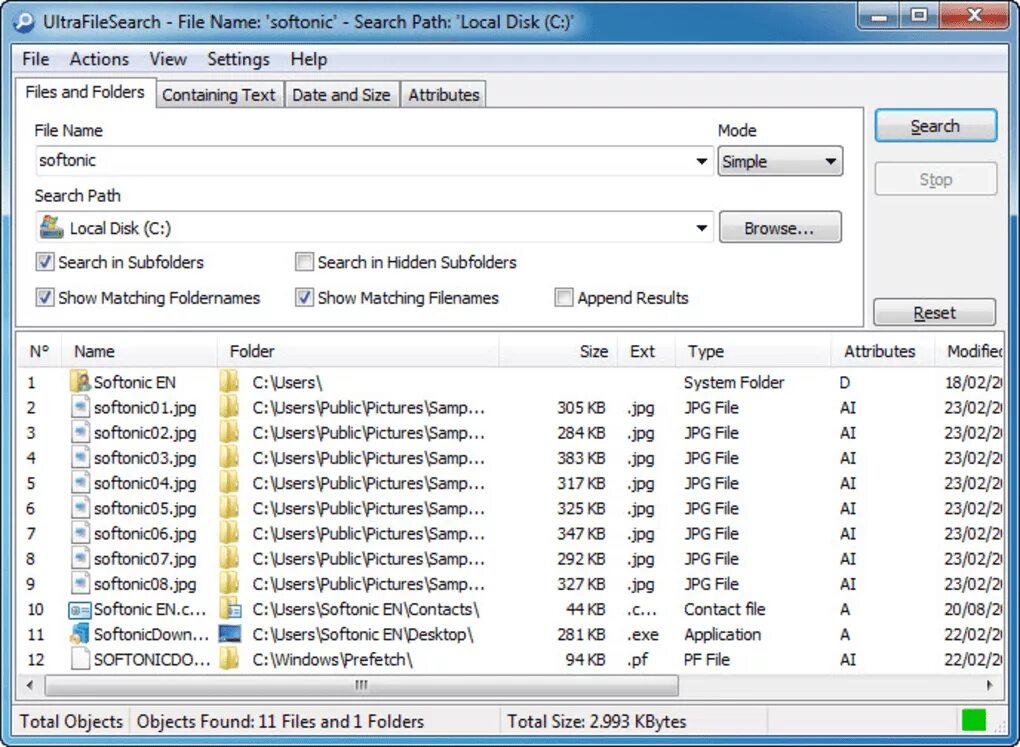
Task: Click into the File Name text field
Action: [x=363, y=161]
